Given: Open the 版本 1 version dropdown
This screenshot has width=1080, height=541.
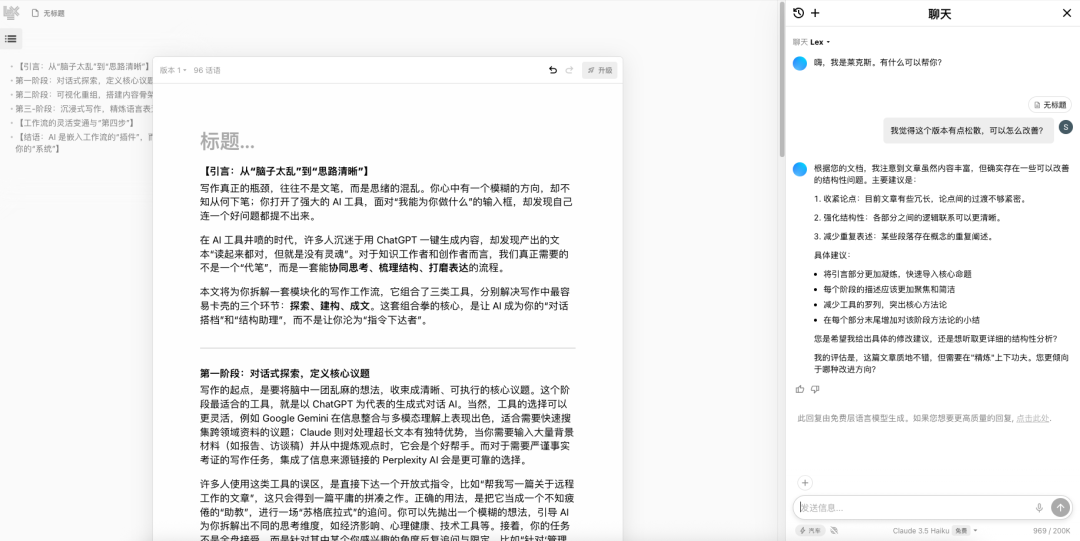Looking at the screenshot, I should [x=173, y=70].
